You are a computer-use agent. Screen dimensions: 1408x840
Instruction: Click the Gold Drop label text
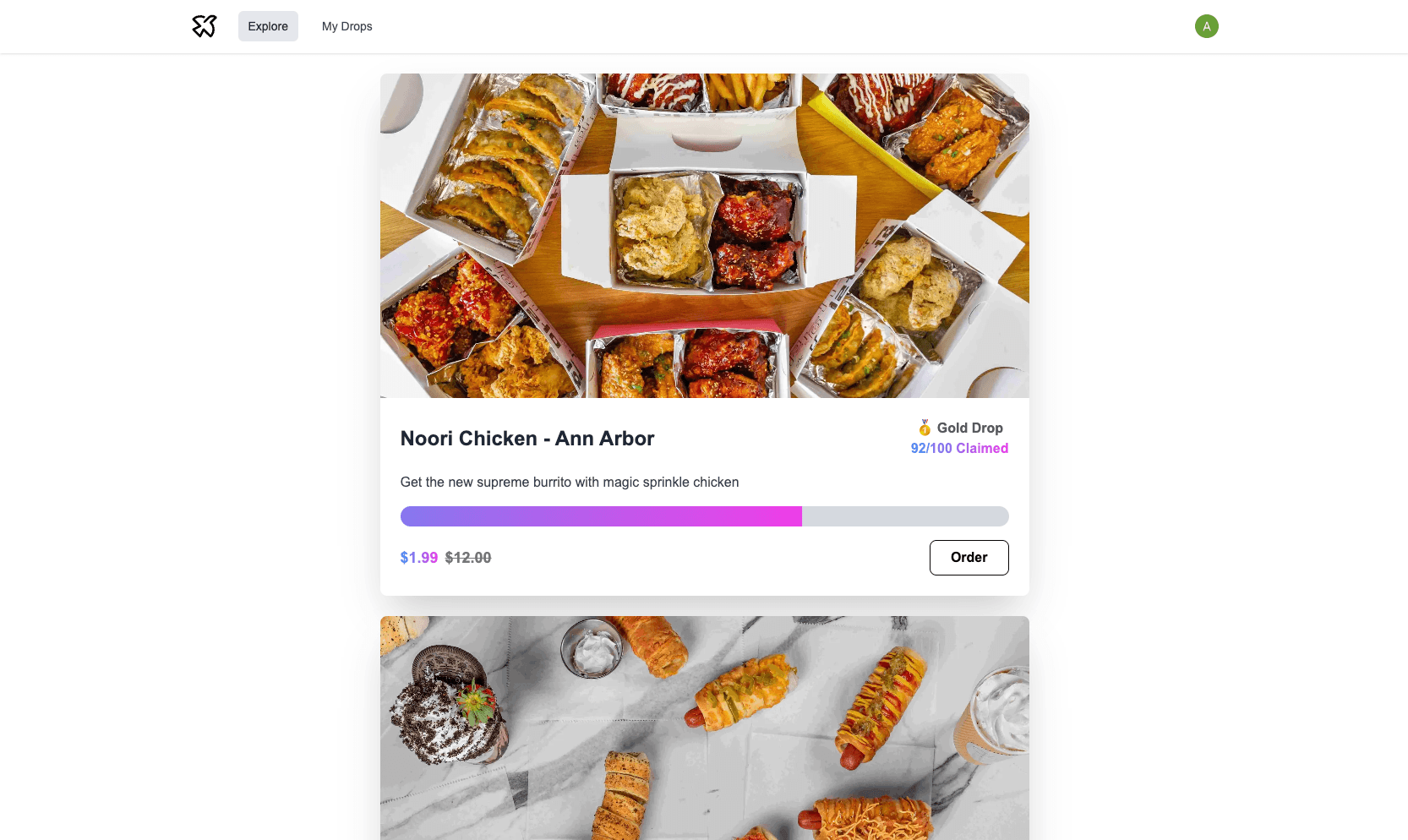(x=970, y=428)
